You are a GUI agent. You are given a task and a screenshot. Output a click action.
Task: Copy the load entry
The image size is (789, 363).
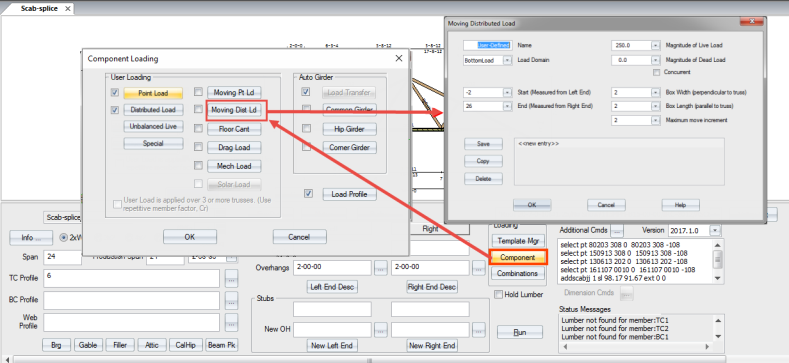pyautogui.click(x=483, y=161)
